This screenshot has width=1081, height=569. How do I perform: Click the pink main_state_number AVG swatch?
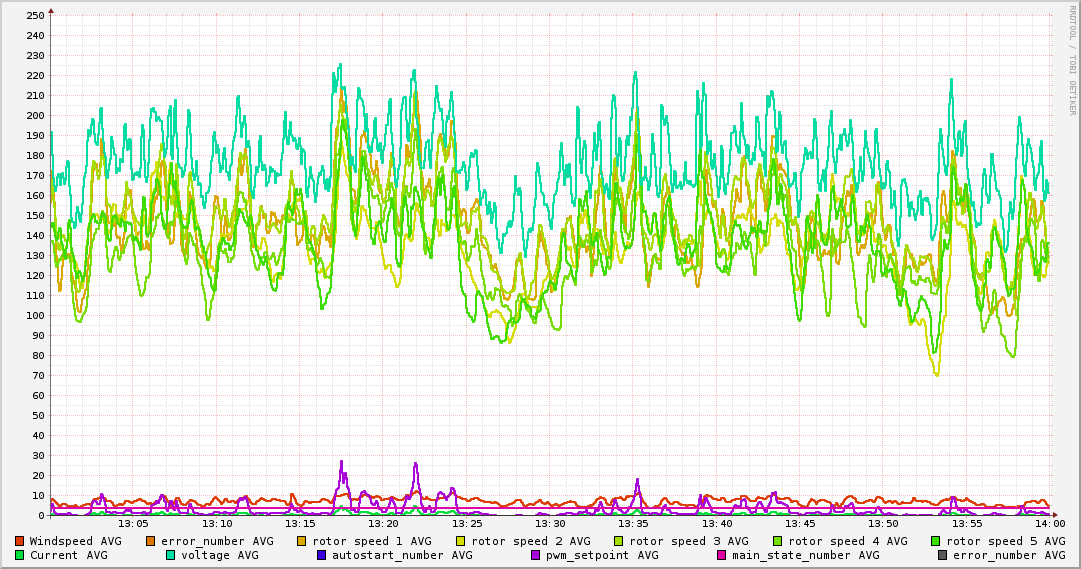(722, 555)
